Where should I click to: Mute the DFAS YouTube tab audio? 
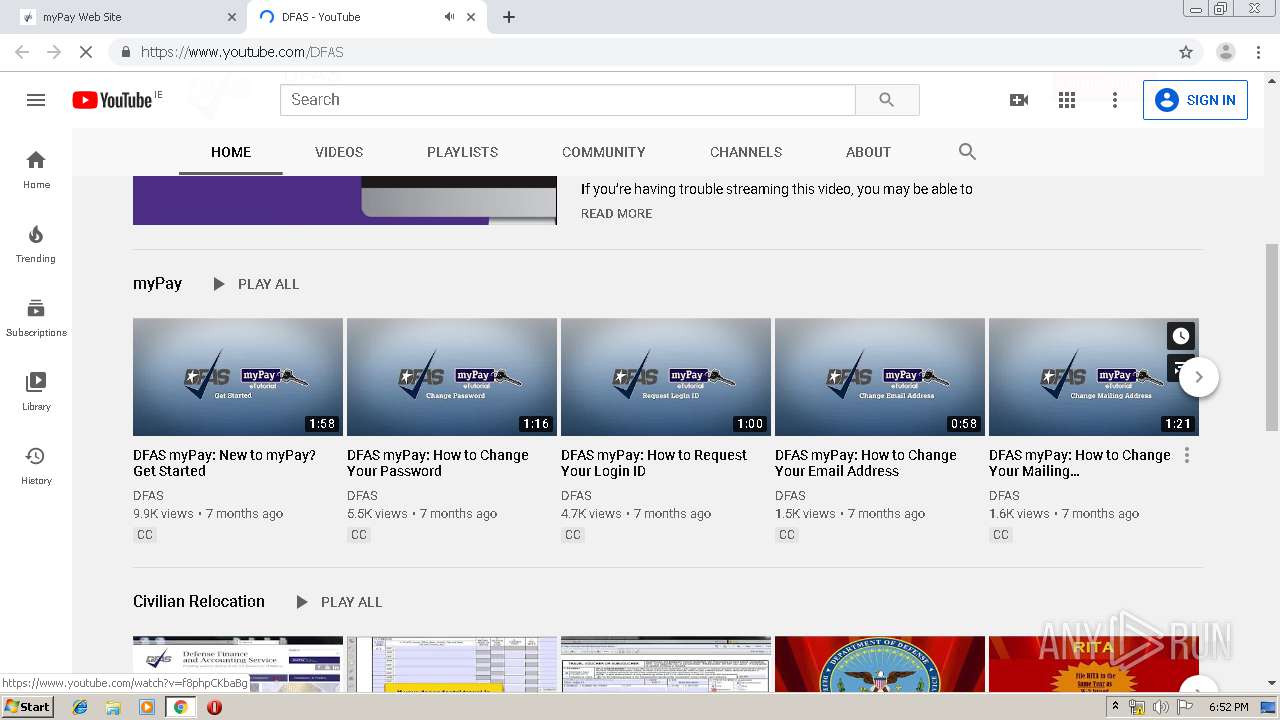(449, 17)
